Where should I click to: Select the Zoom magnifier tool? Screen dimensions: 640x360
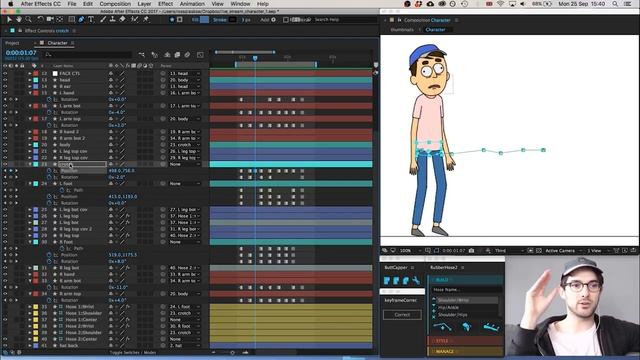coord(28,19)
